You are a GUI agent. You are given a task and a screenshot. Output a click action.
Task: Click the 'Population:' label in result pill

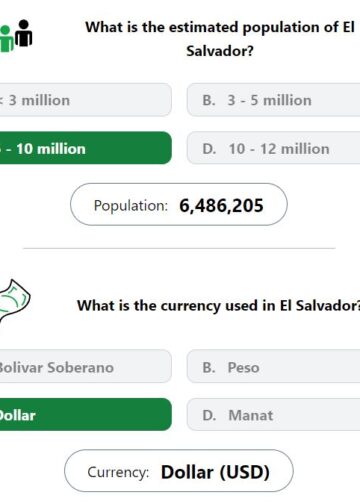click(131, 205)
